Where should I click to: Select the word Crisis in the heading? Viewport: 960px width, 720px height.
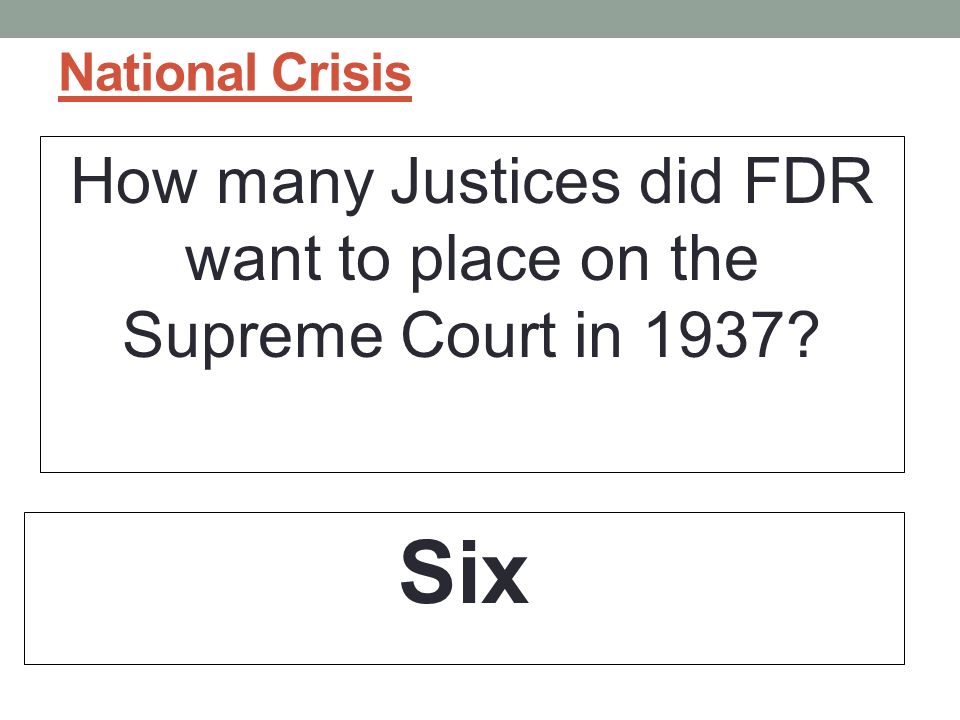341,73
